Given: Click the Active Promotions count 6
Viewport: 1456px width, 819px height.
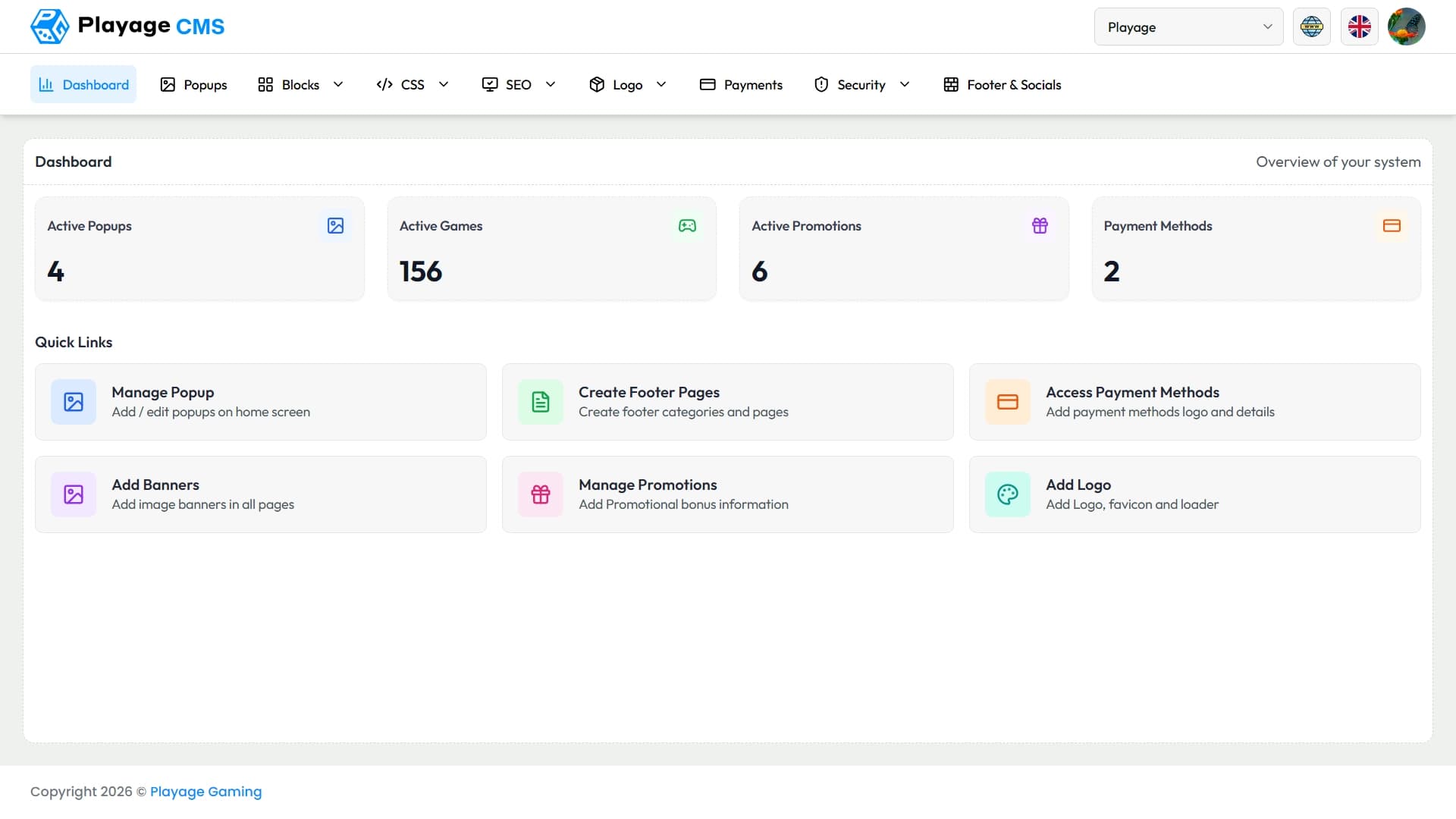Looking at the screenshot, I should 760,271.
